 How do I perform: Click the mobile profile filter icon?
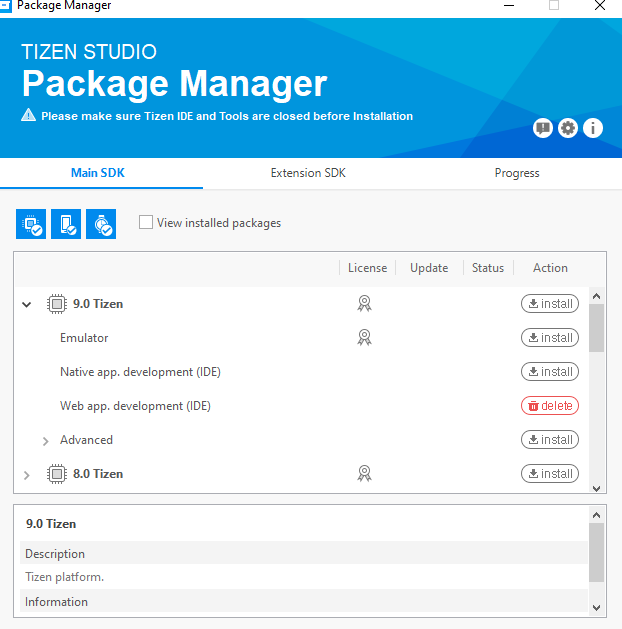pyautogui.click(x=66, y=224)
